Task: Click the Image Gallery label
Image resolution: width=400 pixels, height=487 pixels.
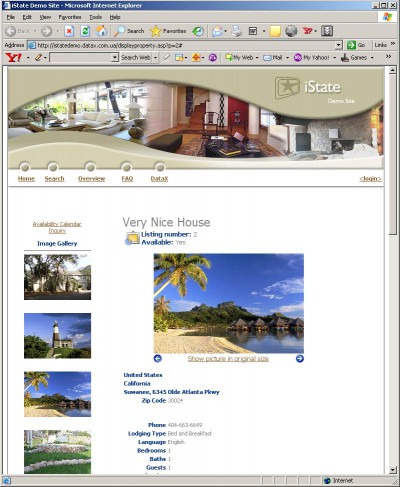Action: [57, 243]
